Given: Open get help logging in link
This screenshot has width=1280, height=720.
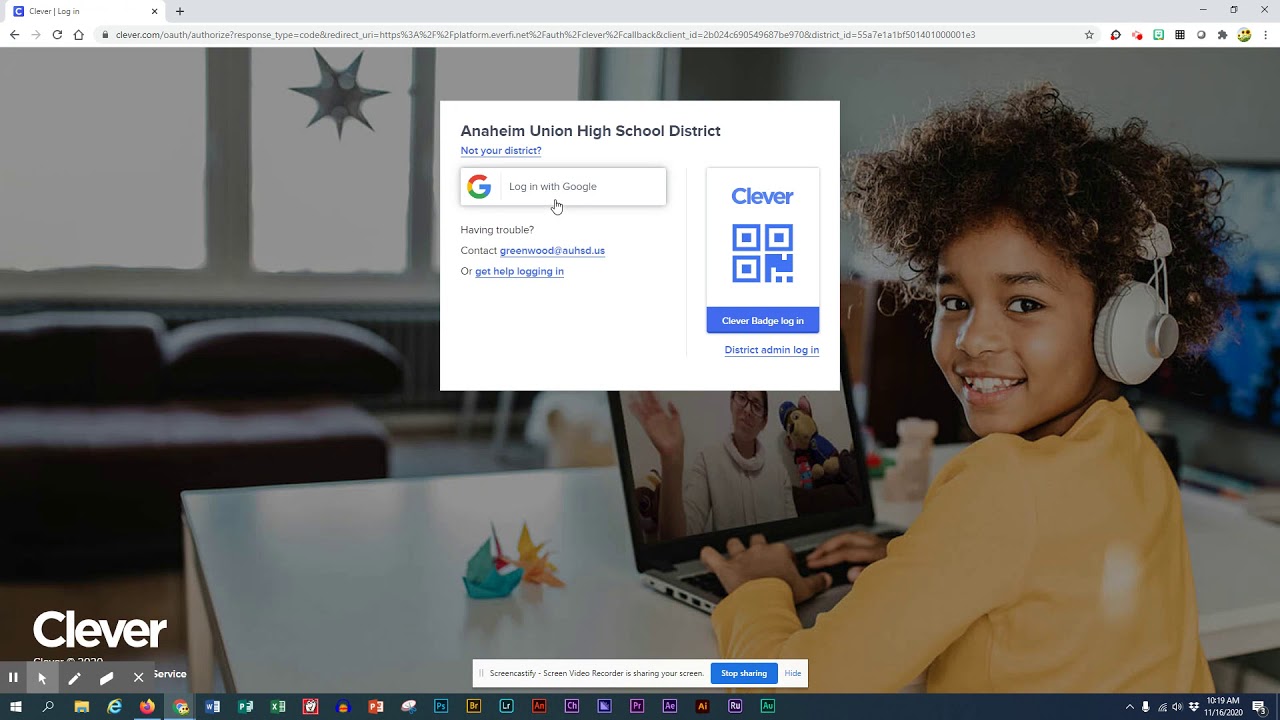Looking at the screenshot, I should click(x=519, y=272).
